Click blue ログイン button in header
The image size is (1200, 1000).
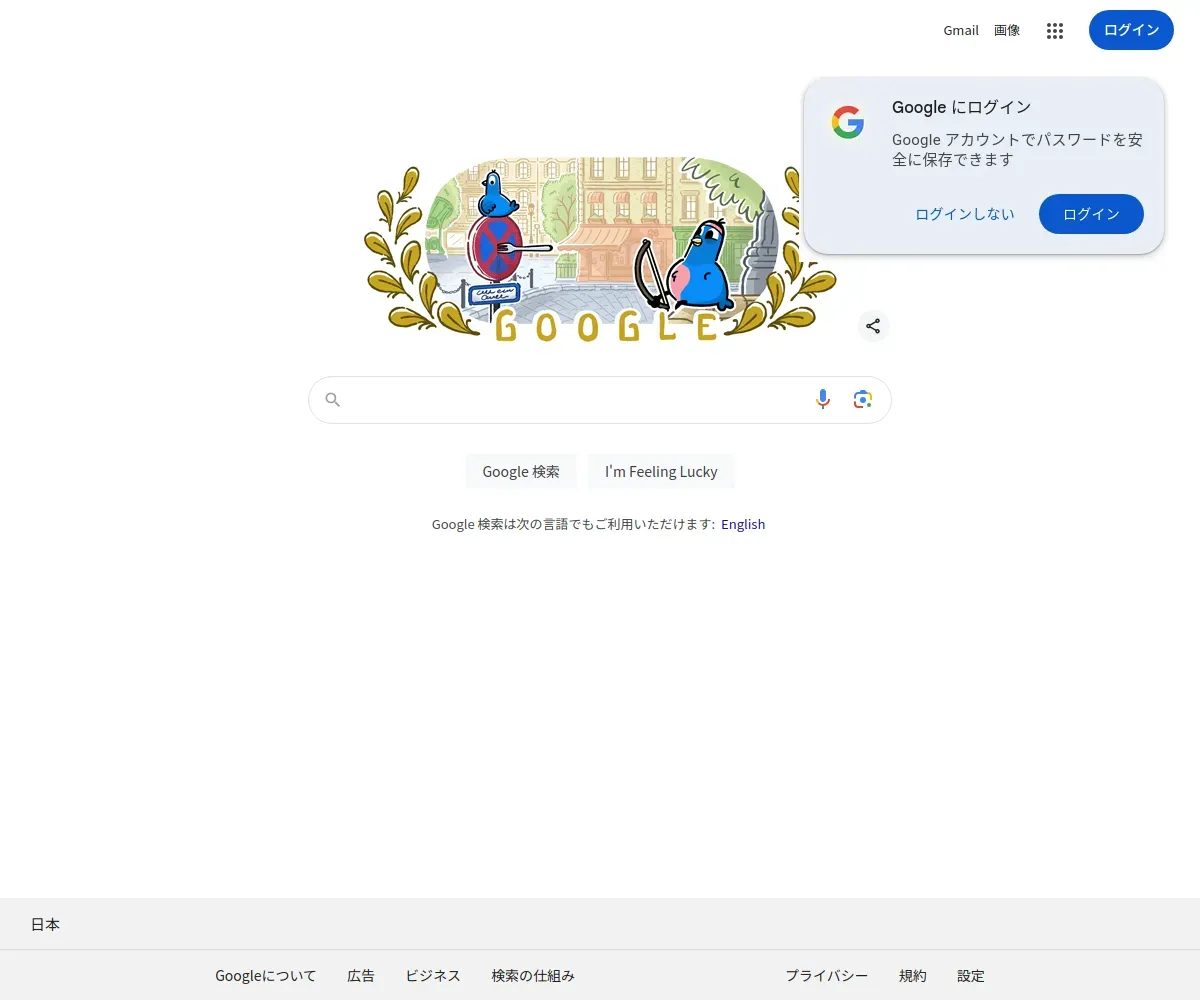click(x=1131, y=30)
